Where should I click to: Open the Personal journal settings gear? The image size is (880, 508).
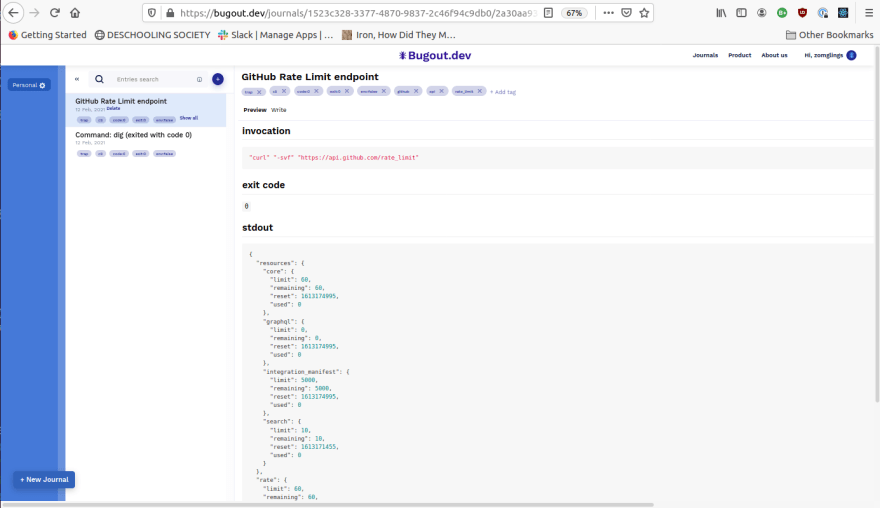(42, 85)
